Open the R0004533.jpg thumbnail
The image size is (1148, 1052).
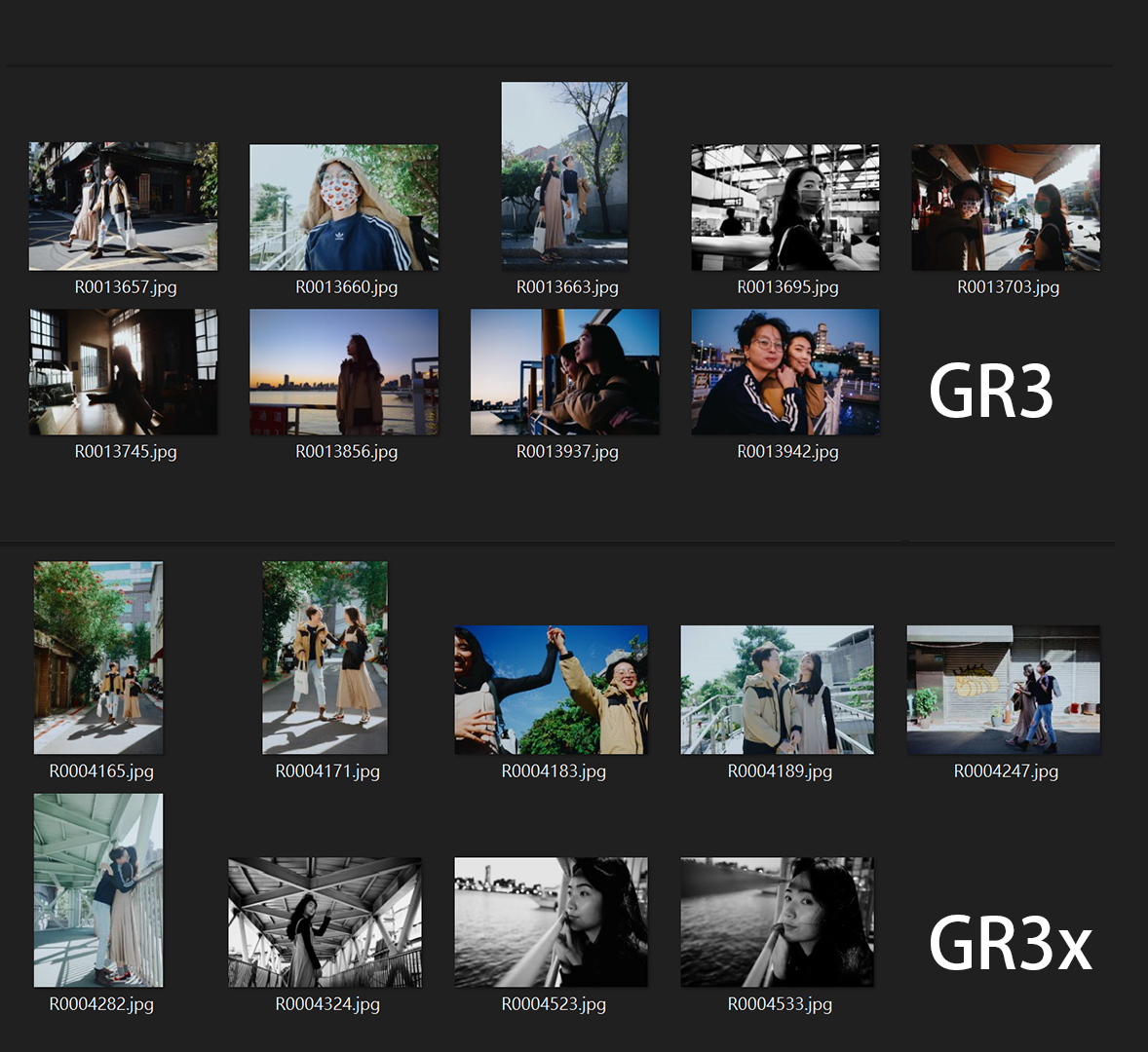point(777,922)
